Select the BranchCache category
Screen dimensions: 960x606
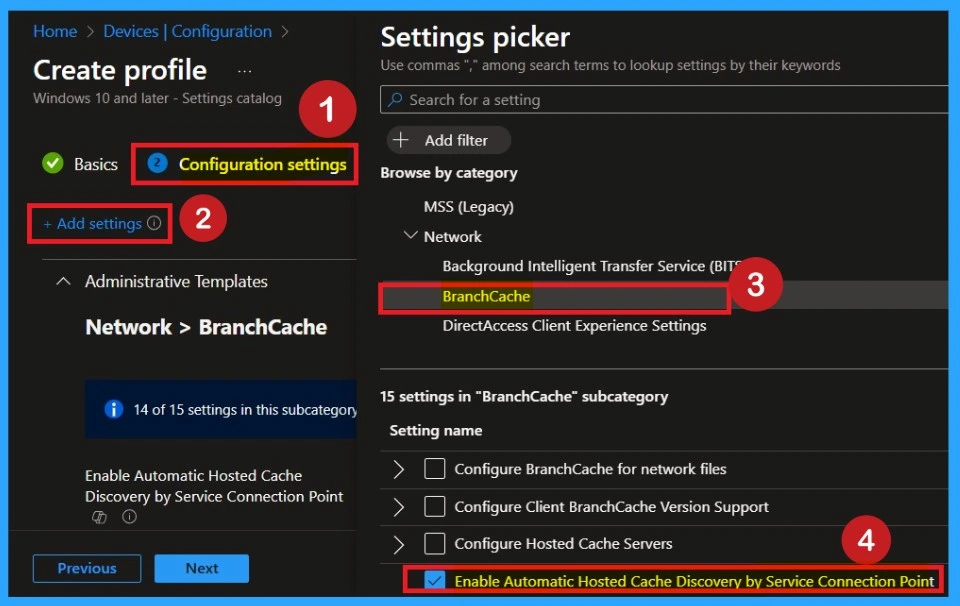click(486, 296)
